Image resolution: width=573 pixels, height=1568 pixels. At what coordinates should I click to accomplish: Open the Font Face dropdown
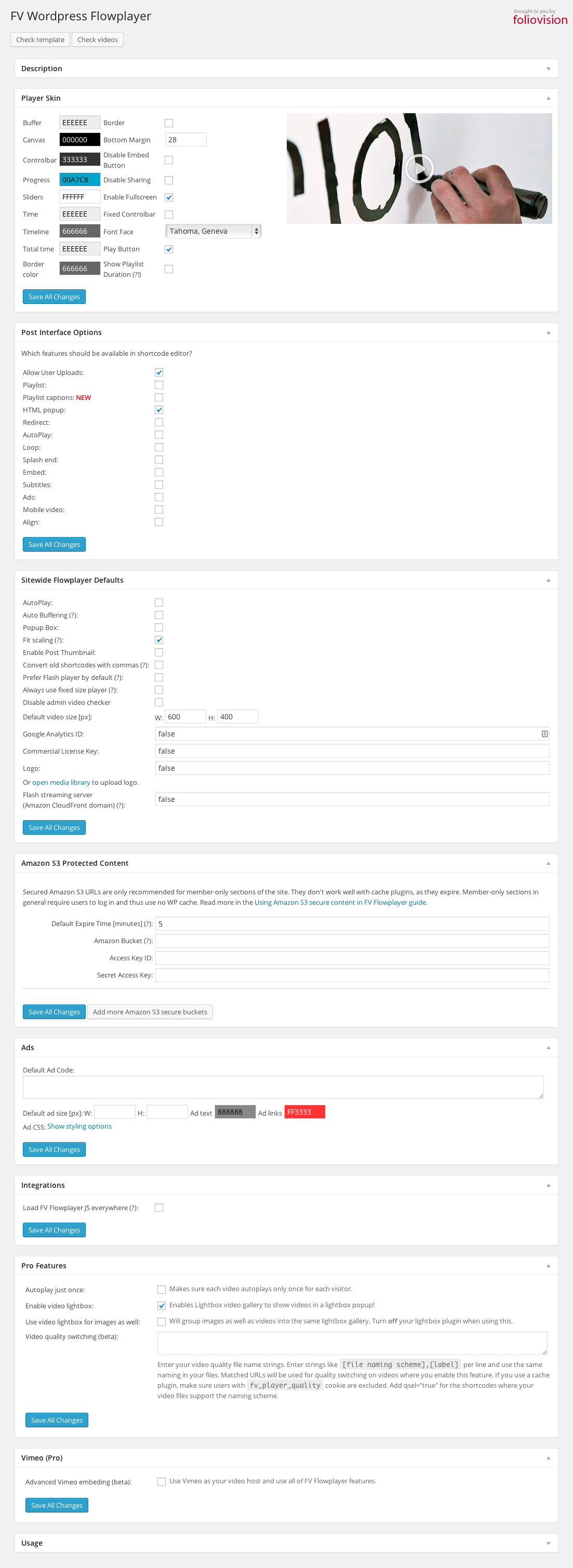(x=213, y=231)
